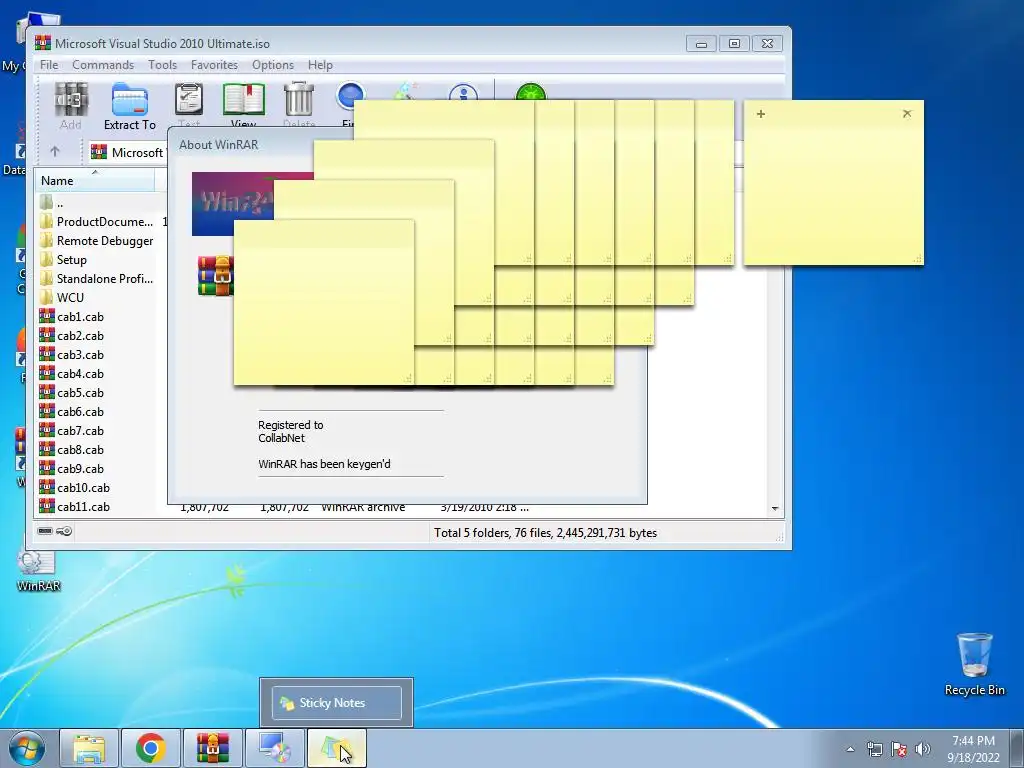Open the Tools menu
This screenshot has width=1024, height=768.
pyautogui.click(x=162, y=65)
